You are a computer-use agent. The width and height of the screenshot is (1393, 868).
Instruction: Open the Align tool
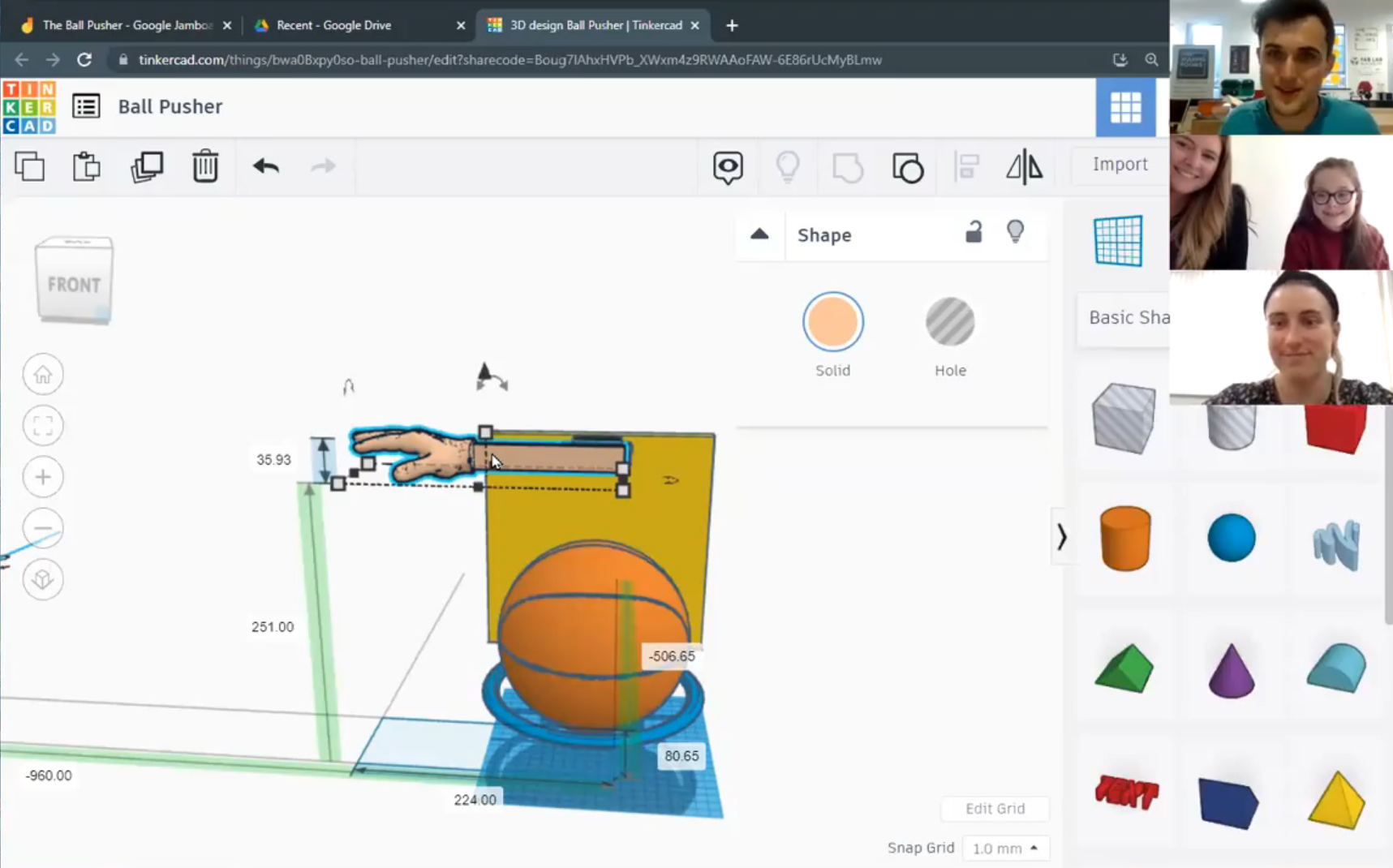pos(965,167)
